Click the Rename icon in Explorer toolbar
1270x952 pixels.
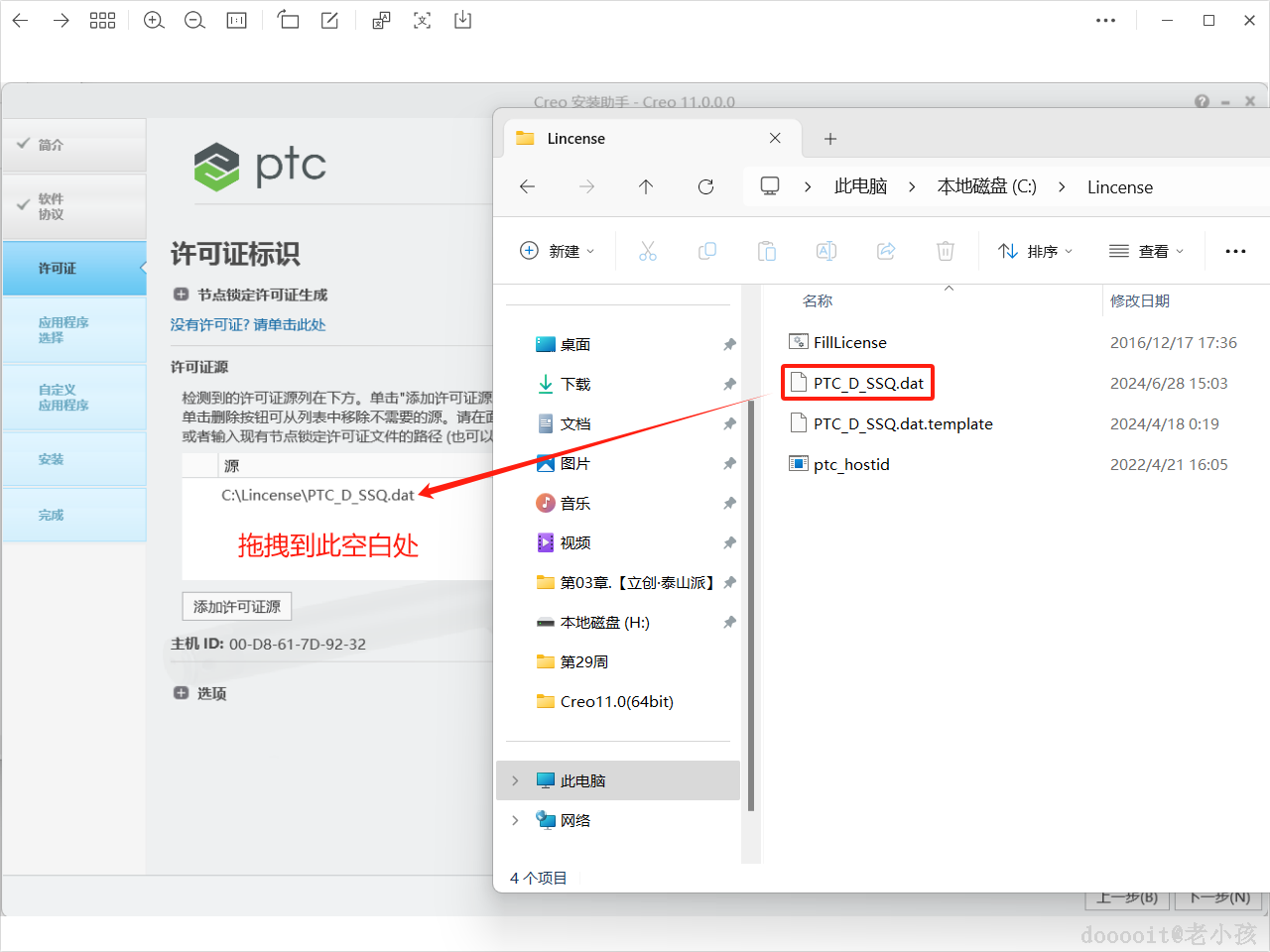(826, 251)
